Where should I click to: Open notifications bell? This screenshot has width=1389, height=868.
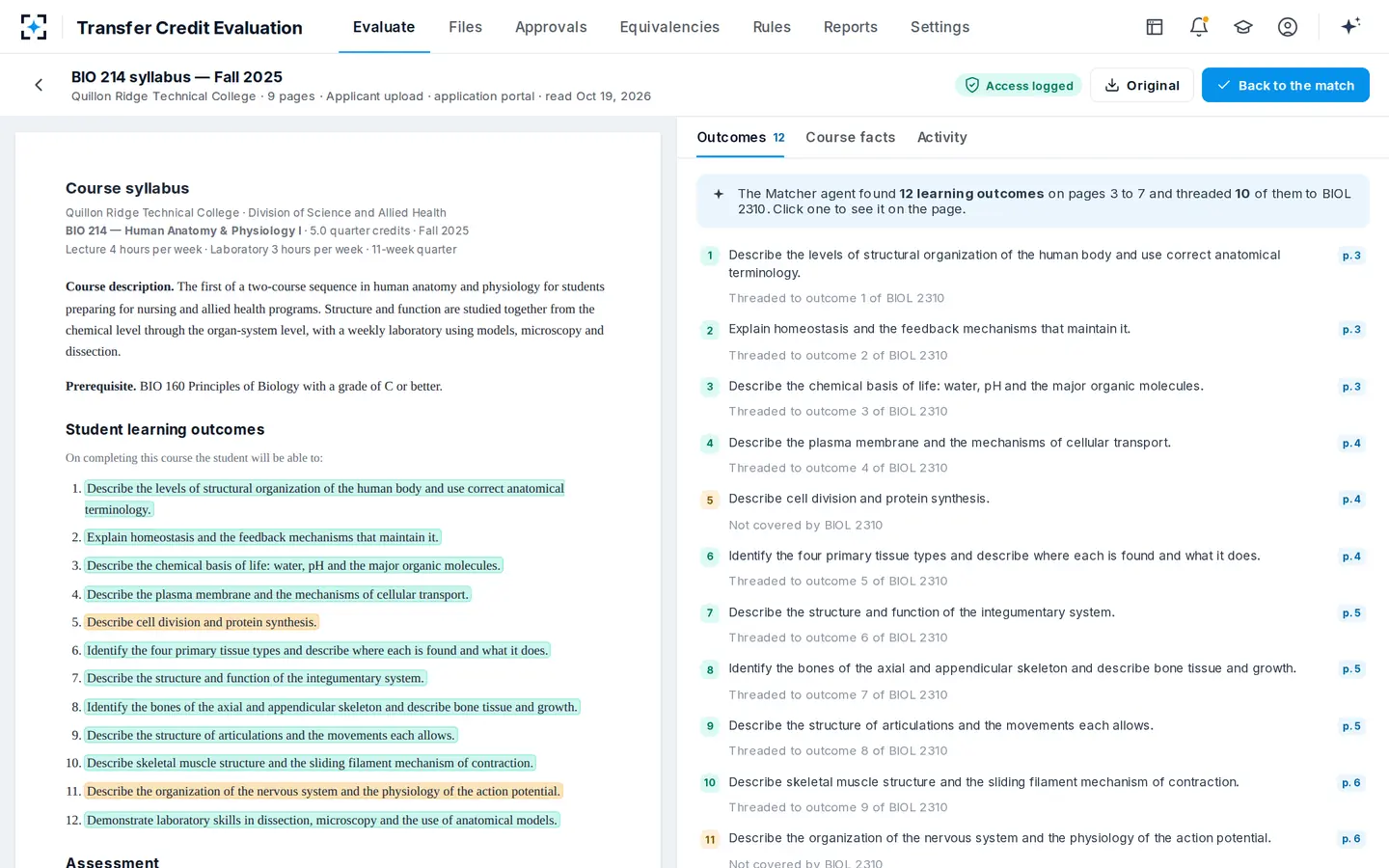[1199, 27]
